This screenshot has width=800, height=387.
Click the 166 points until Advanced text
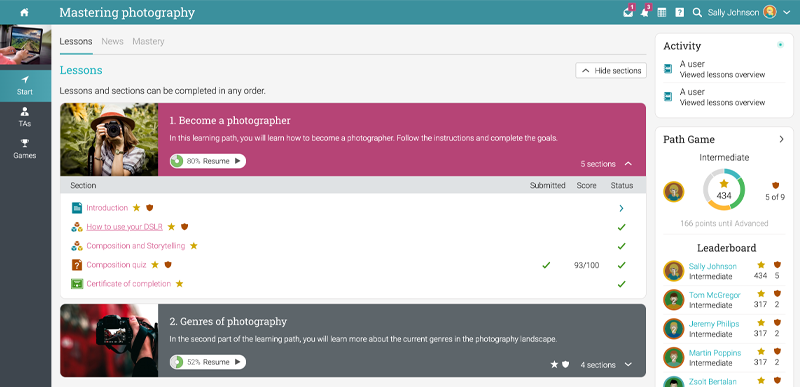(x=724, y=223)
